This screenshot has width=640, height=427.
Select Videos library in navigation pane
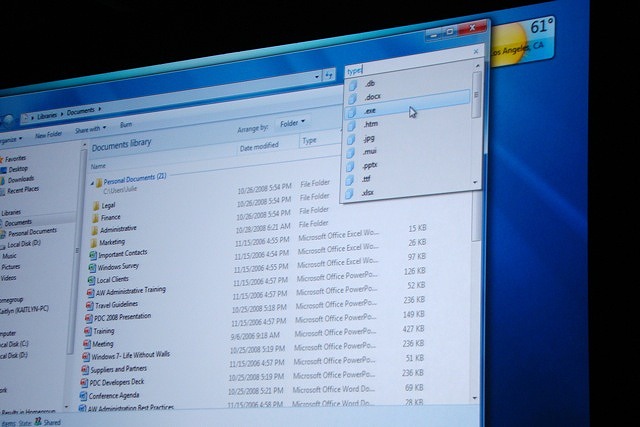8,278
